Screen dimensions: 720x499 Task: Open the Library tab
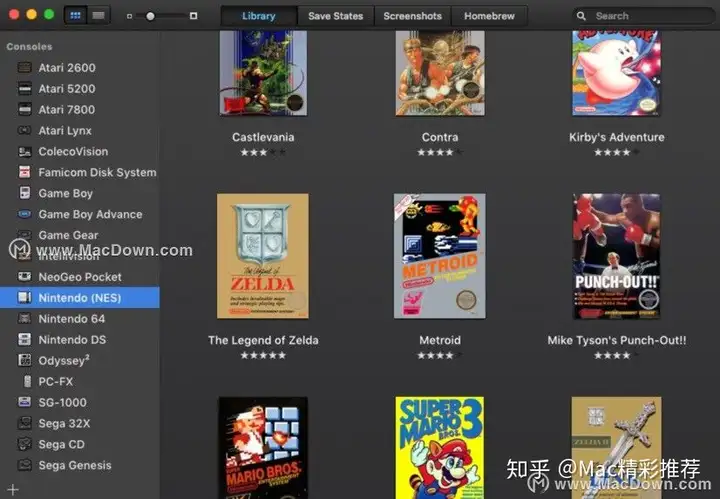(x=259, y=16)
